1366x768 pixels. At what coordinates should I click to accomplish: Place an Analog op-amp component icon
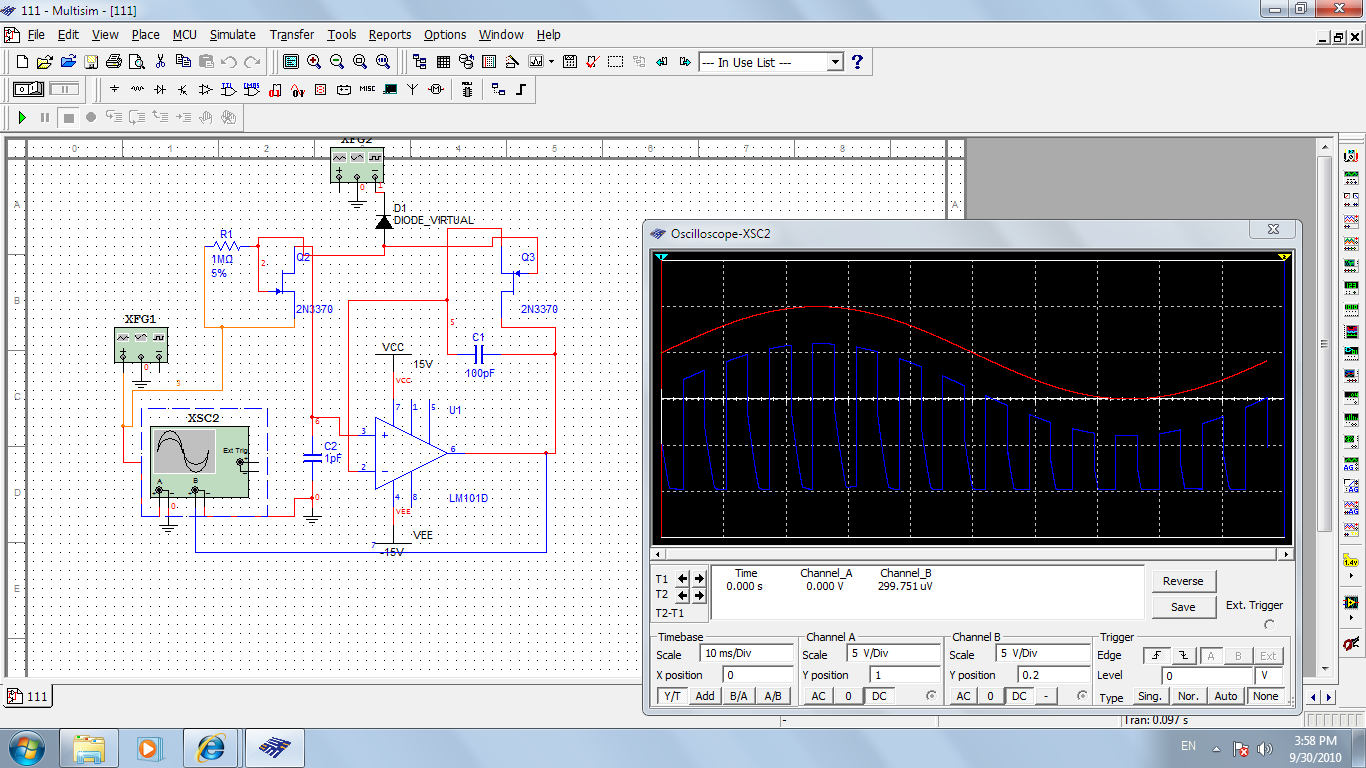(x=206, y=89)
